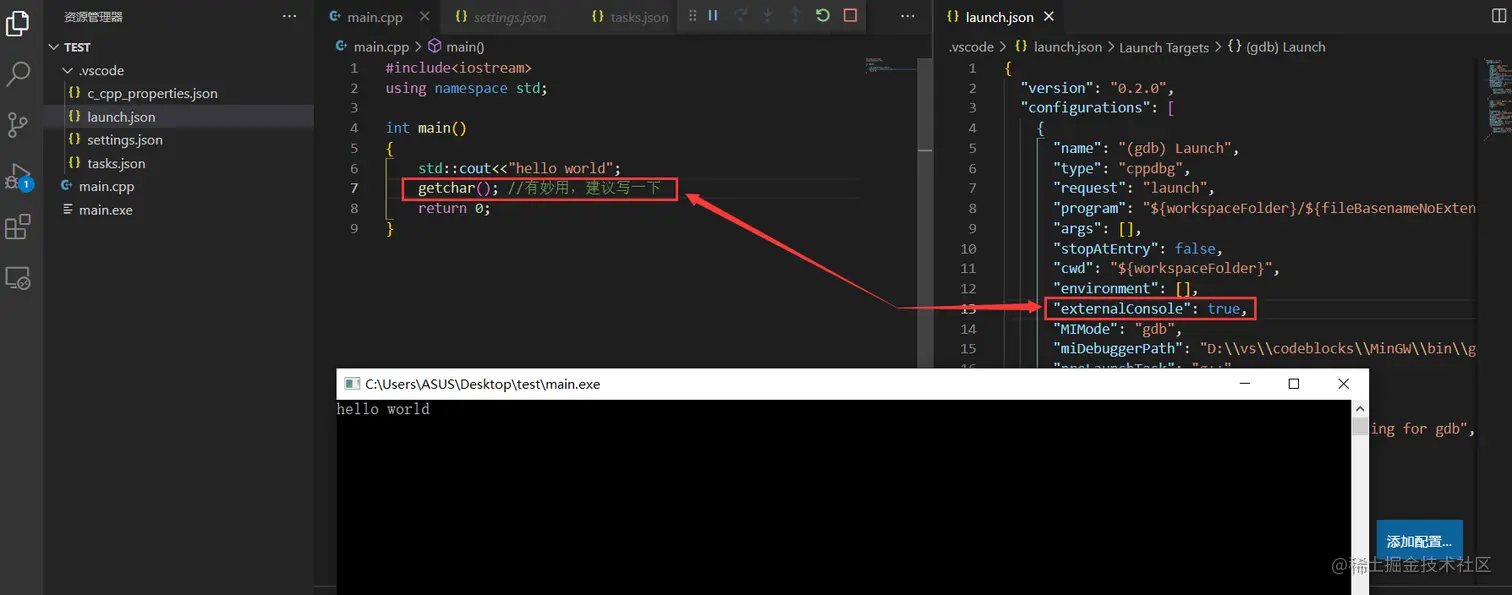Viewport: 1512px width, 595px height.
Task: Select the Run and Debug icon showing badge 1
Action: coord(16,175)
